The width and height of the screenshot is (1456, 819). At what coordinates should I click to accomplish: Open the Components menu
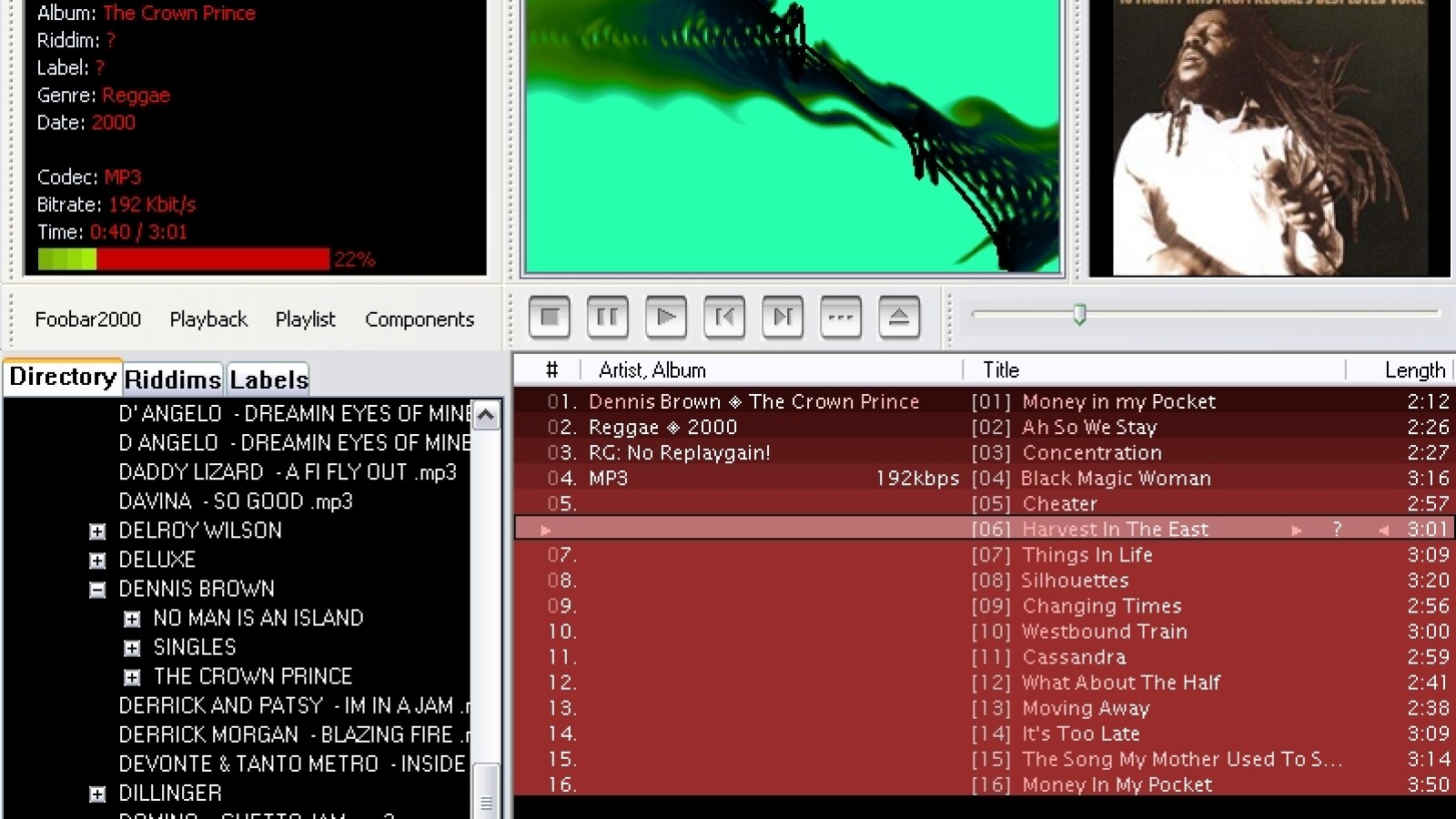click(x=420, y=319)
